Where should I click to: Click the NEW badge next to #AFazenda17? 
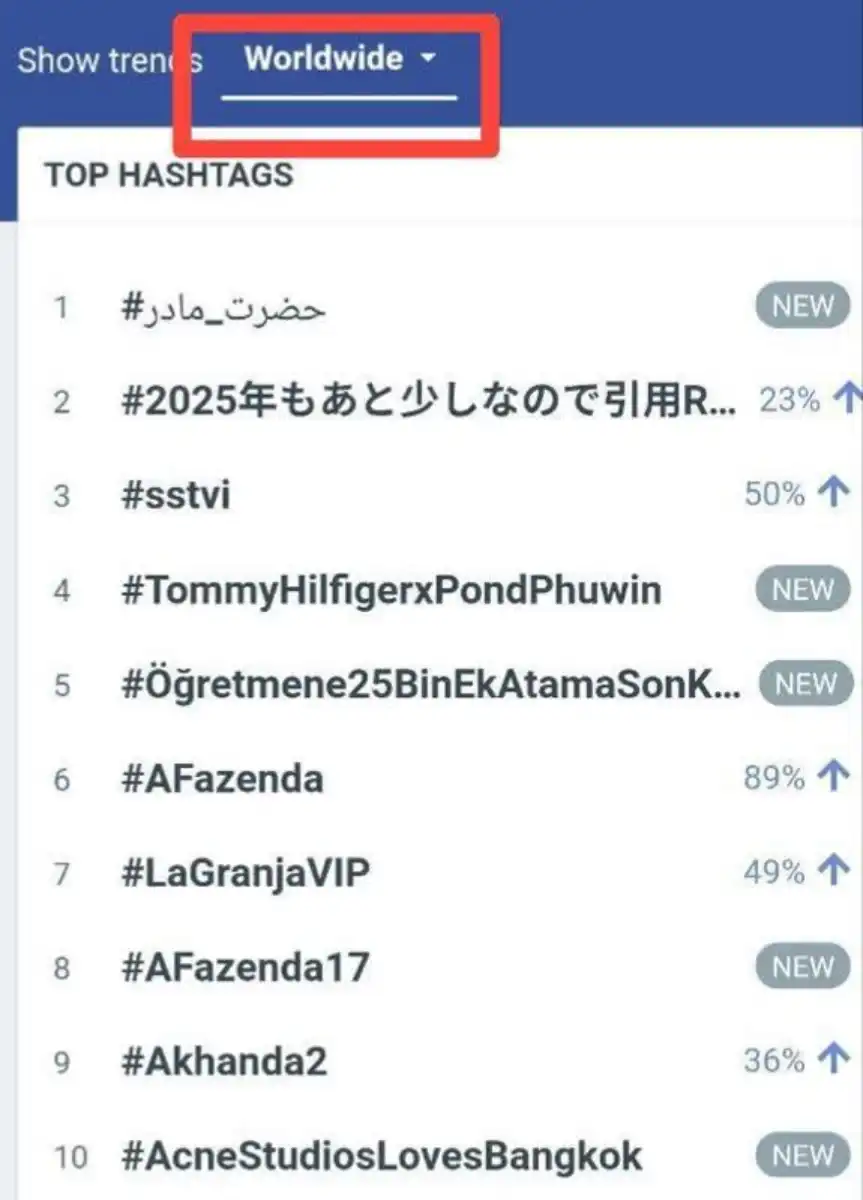[x=803, y=967]
